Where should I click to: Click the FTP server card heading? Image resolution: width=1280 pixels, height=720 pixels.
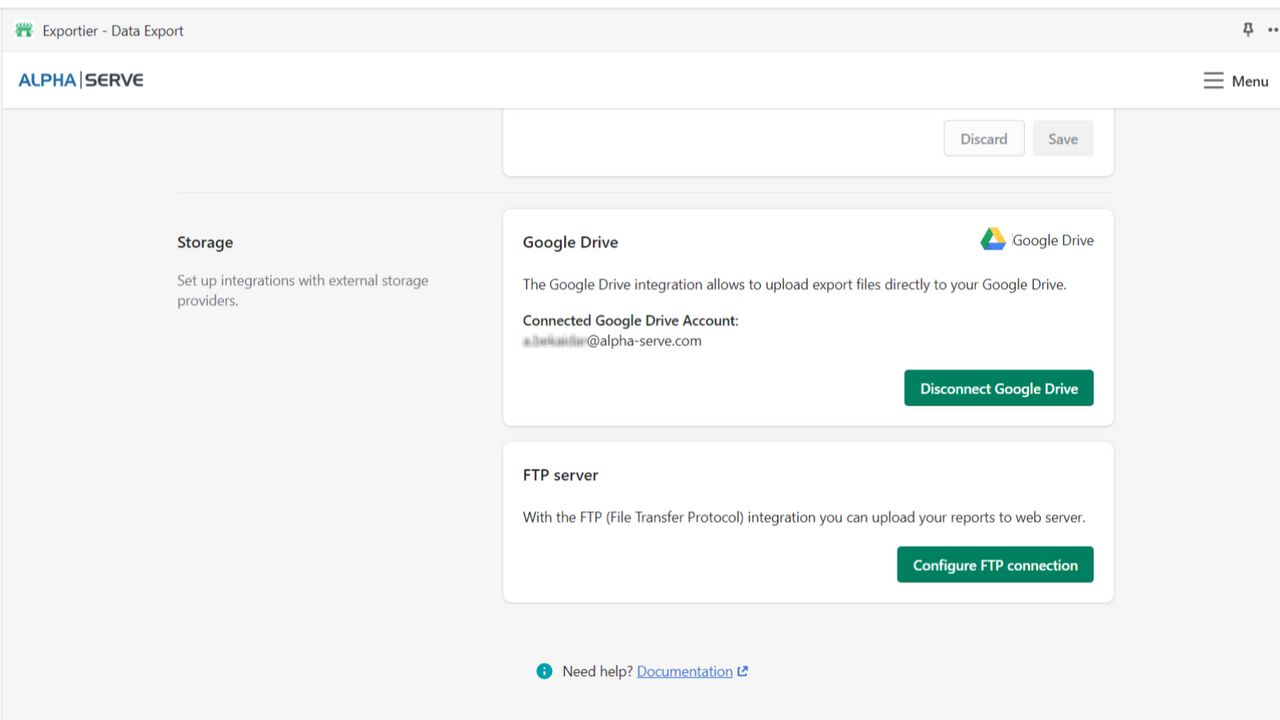561,475
